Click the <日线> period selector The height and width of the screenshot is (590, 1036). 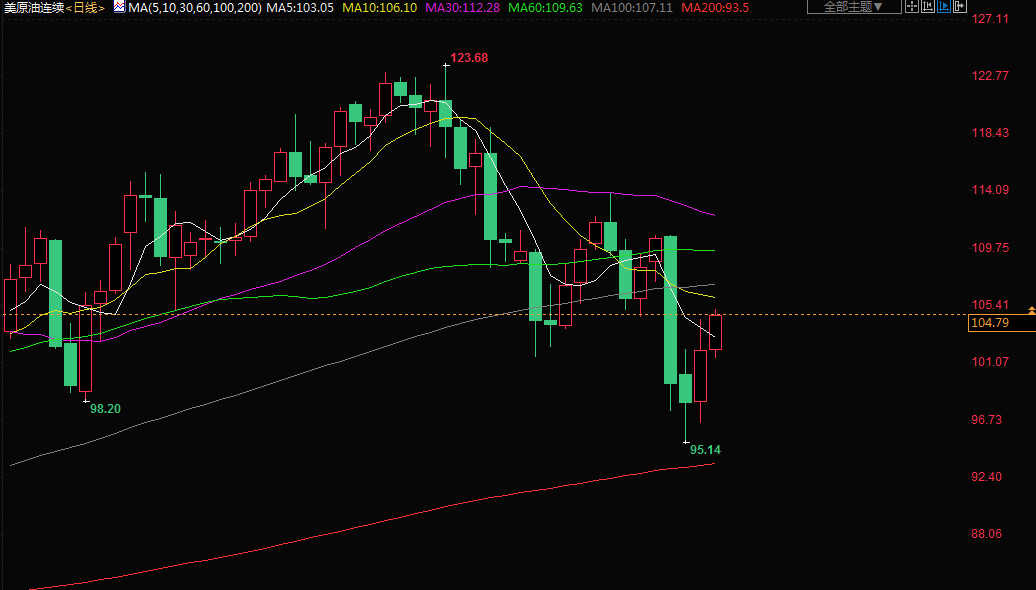pos(85,8)
